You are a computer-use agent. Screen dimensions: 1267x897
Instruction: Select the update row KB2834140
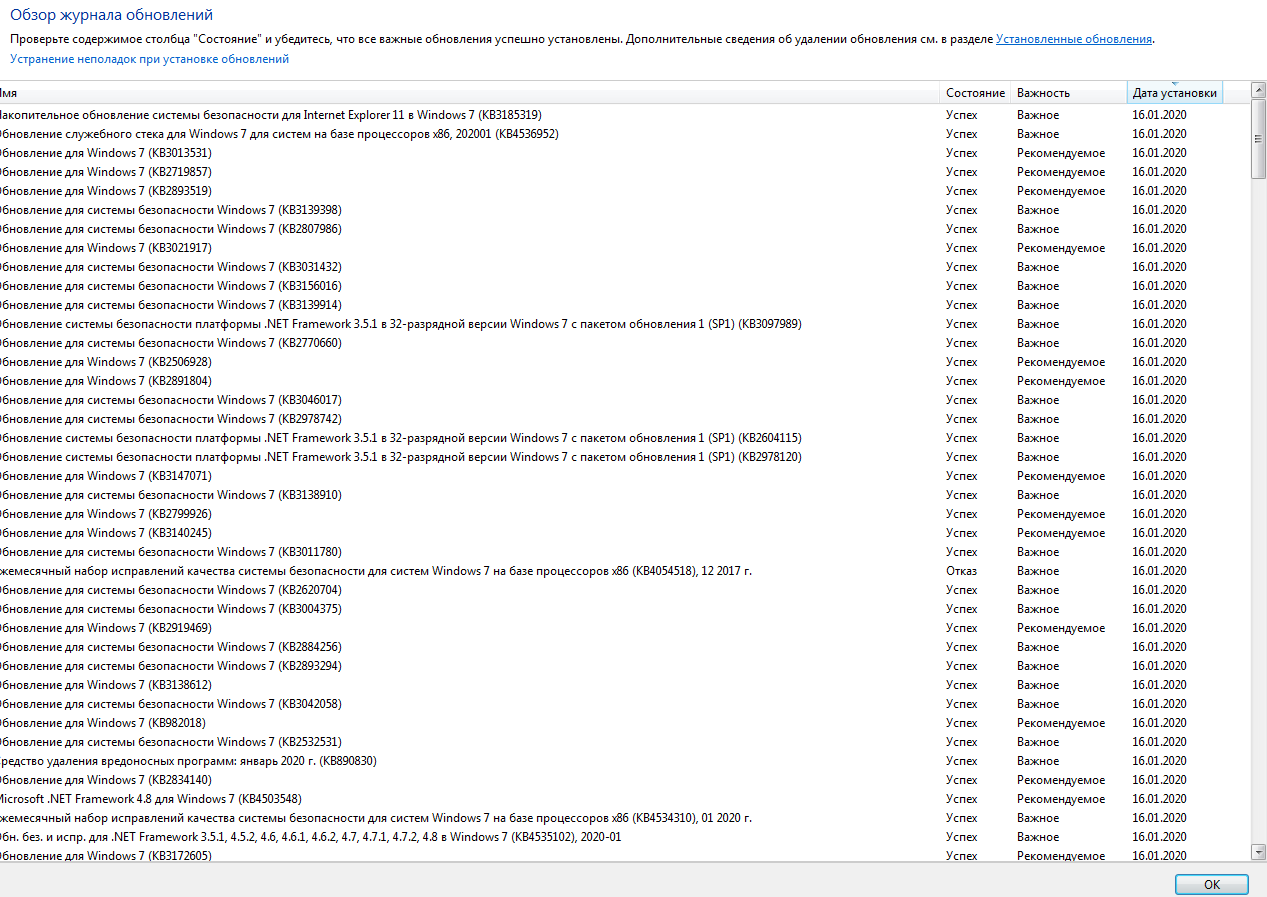625,780
